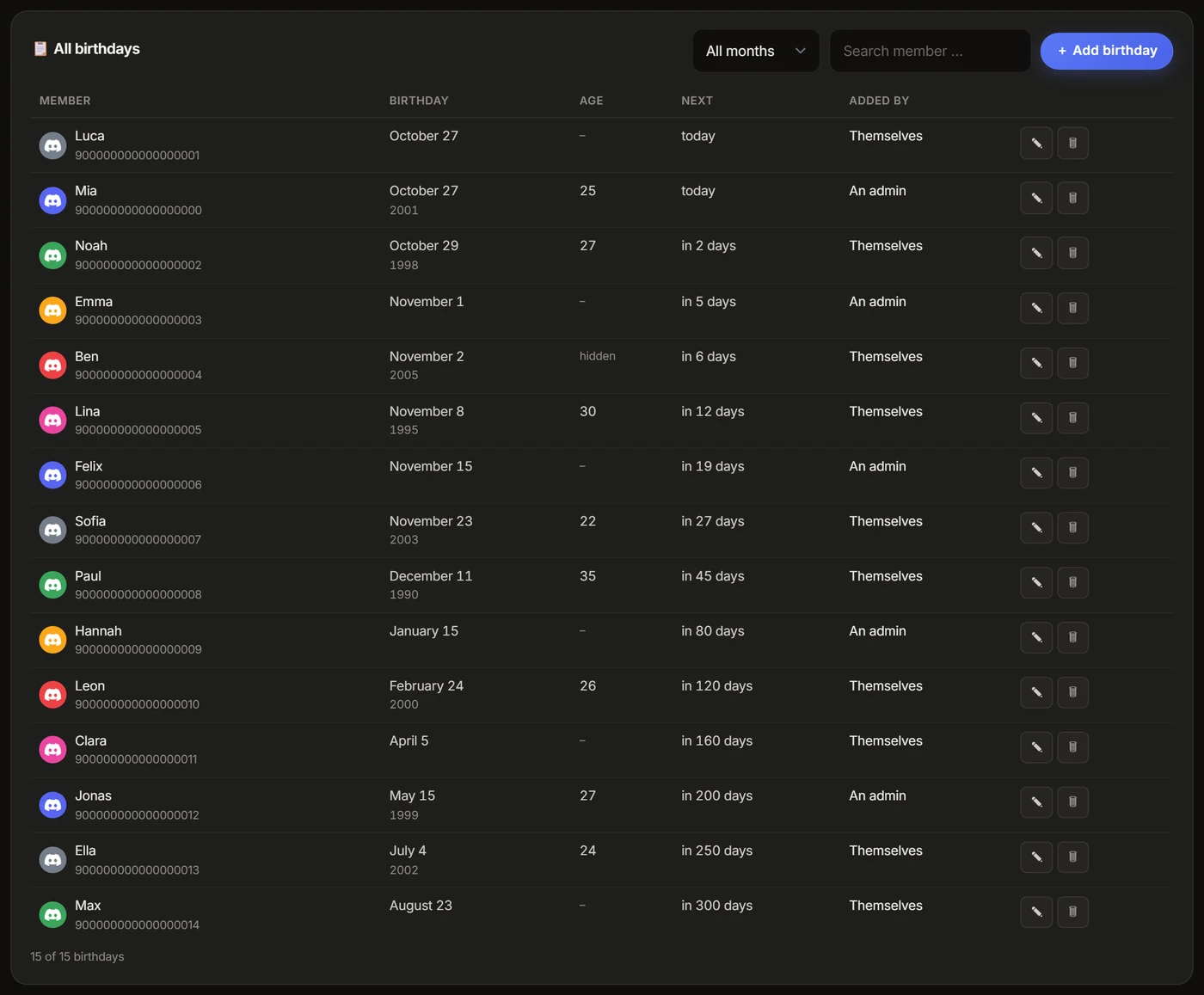Click the AGE column header
The width and height of the screenshot is (1204, 995).
592,101
